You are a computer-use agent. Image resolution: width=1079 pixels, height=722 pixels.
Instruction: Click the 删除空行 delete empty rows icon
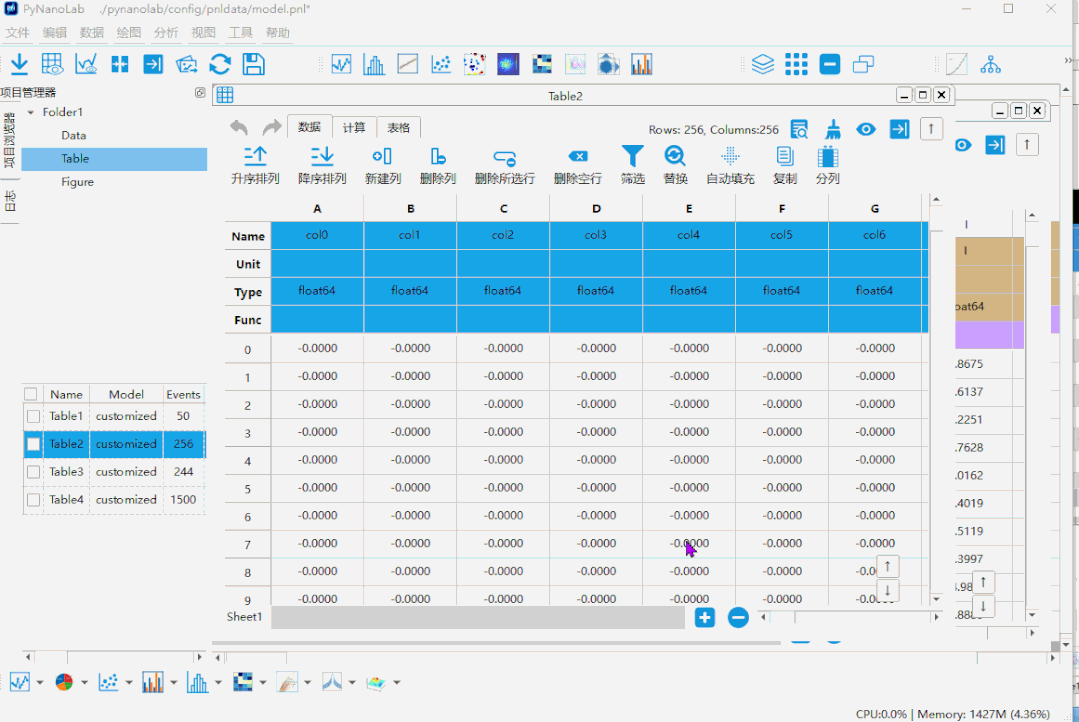coord(578,157)
